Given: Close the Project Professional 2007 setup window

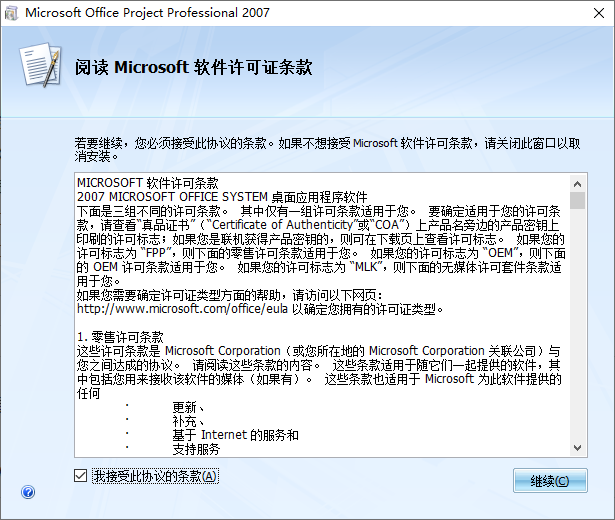Looking at the screenshot, I should tap(599, 13).
